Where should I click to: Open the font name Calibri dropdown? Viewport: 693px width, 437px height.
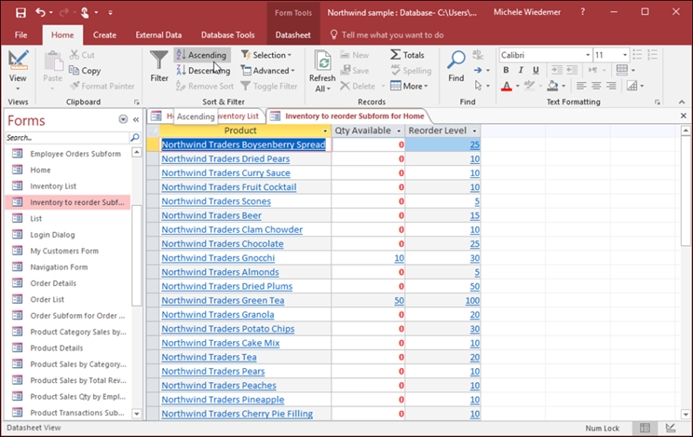[588, 55]
